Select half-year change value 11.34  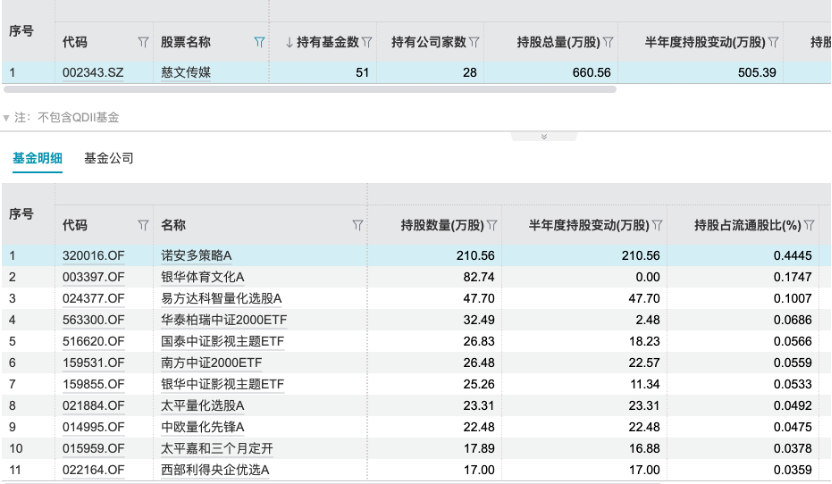point(645,384)
